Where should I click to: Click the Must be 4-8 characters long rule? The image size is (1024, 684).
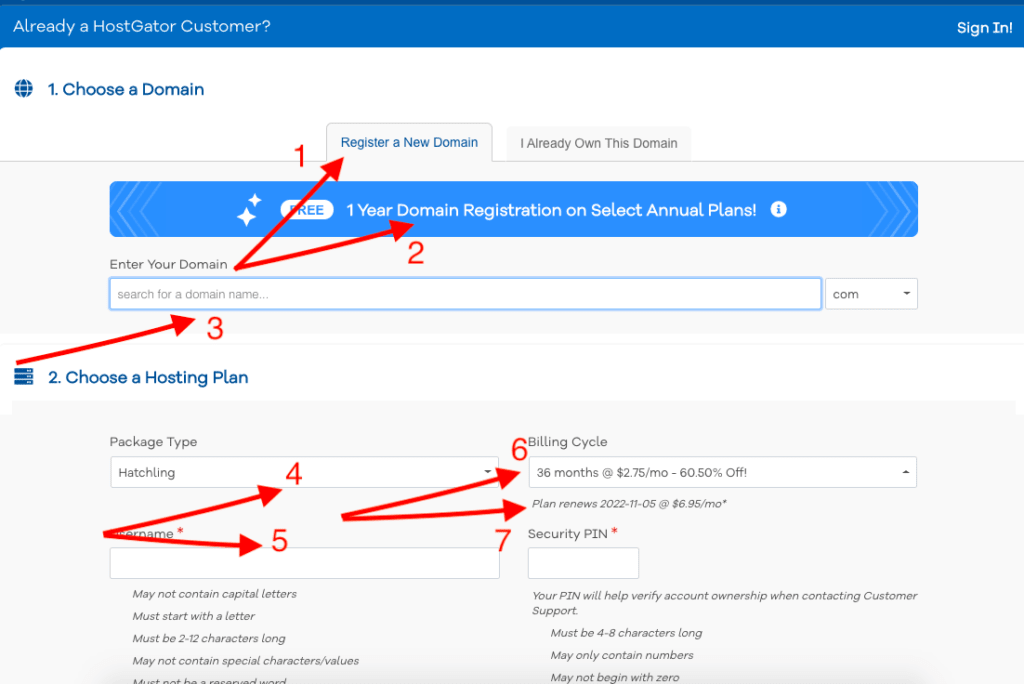[x=626, y=632]
